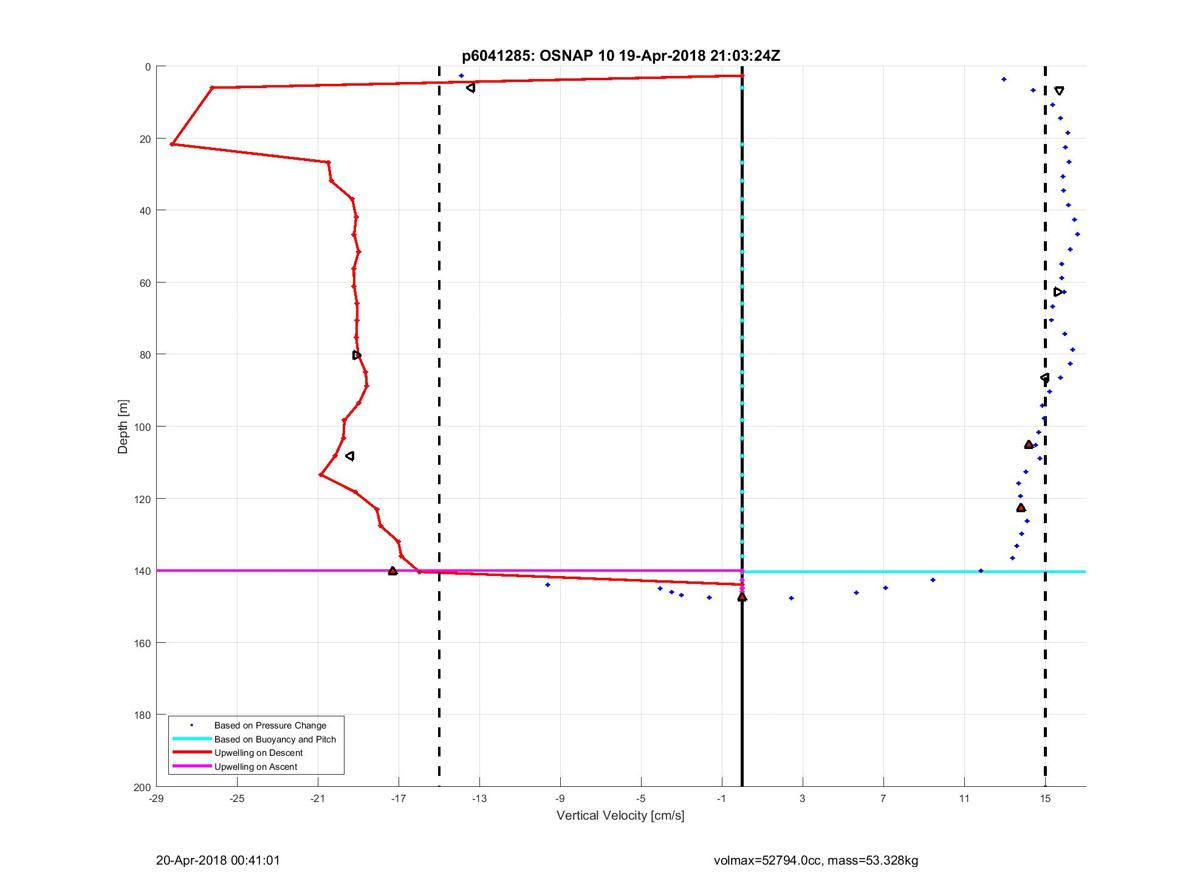This screenshot has width=1200, height=885.
Task: Click the cyan line swatch in legend
Action: click(190, 739)
